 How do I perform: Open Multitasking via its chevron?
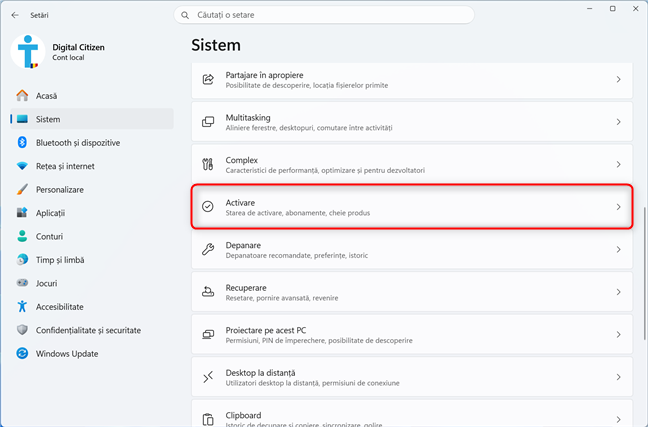pyautogui.click(x=619, y=122)
